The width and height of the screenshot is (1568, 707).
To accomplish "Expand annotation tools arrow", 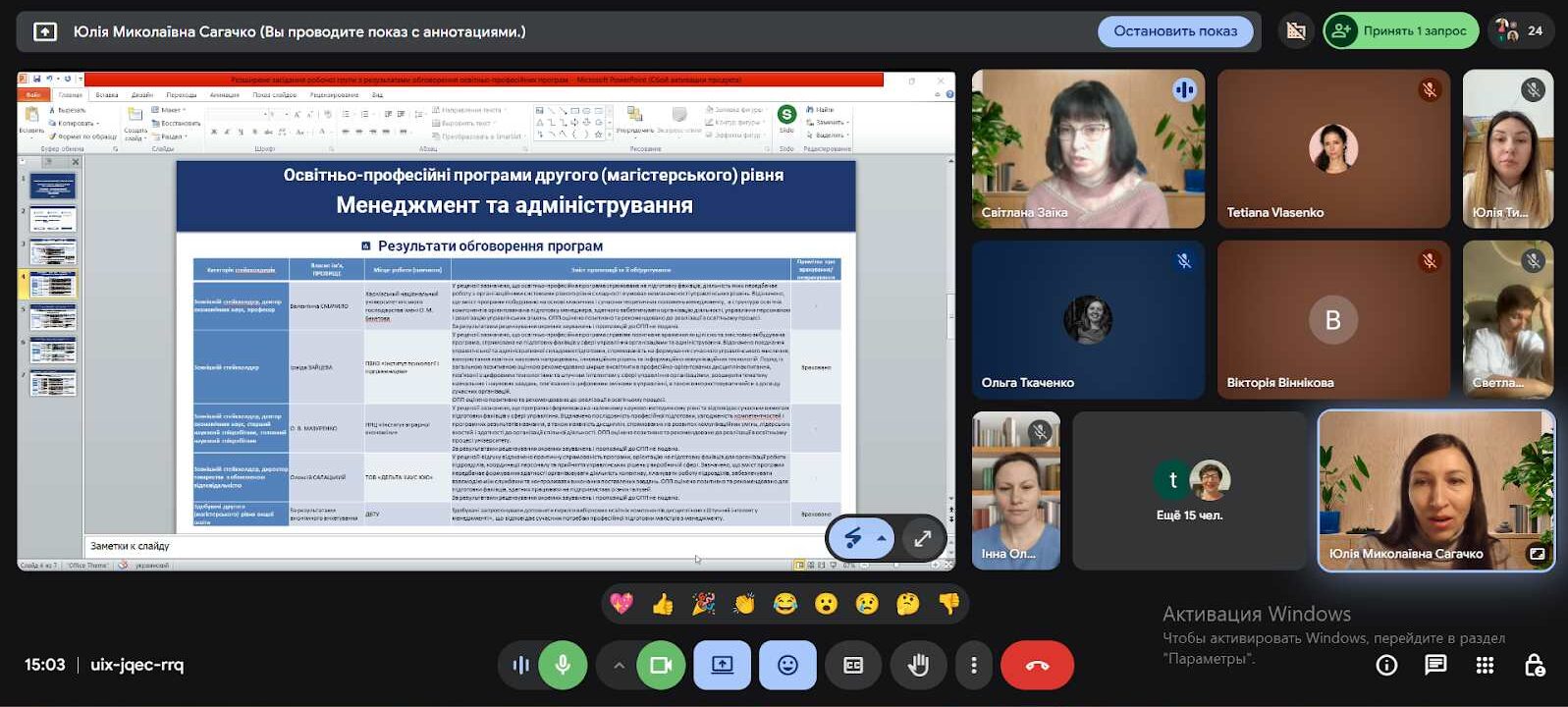I will [x=882, y=538].
